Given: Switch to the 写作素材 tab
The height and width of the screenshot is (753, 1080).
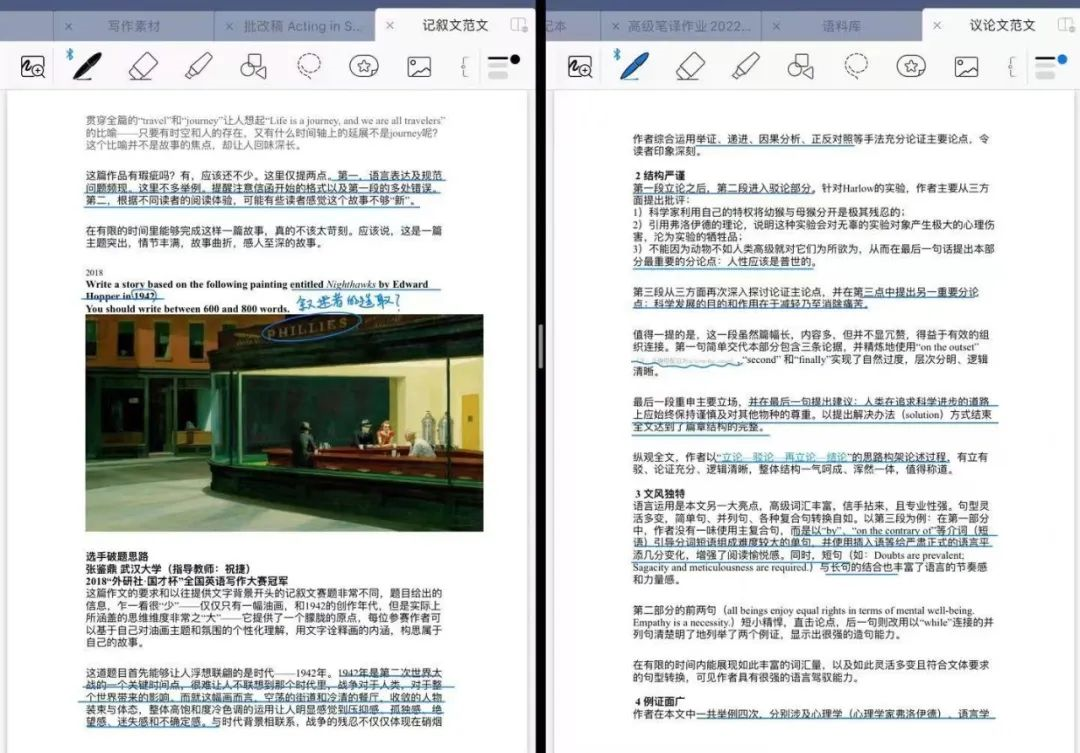Looking at the screenshot, I should [x=132, y=25].
